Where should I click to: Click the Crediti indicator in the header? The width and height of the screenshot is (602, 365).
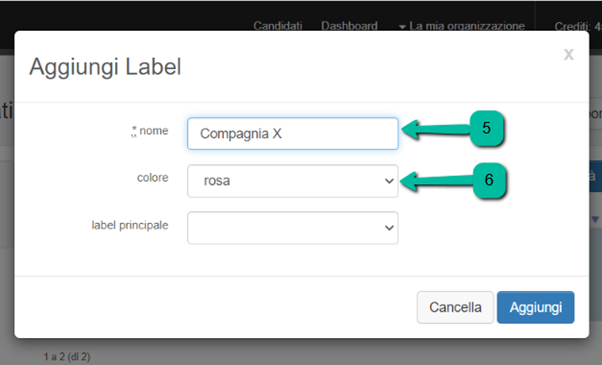coord(578,26)
